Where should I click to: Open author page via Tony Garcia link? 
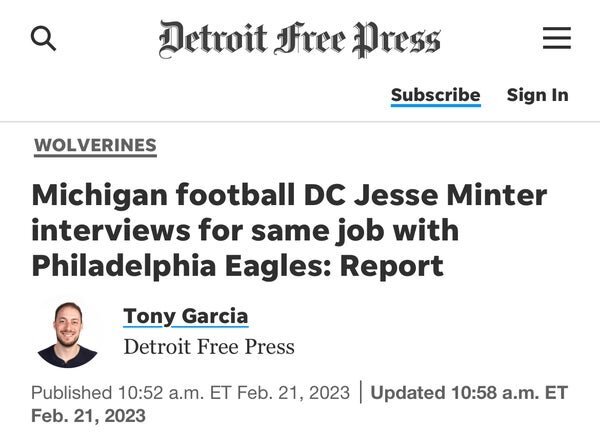[185, 317]
